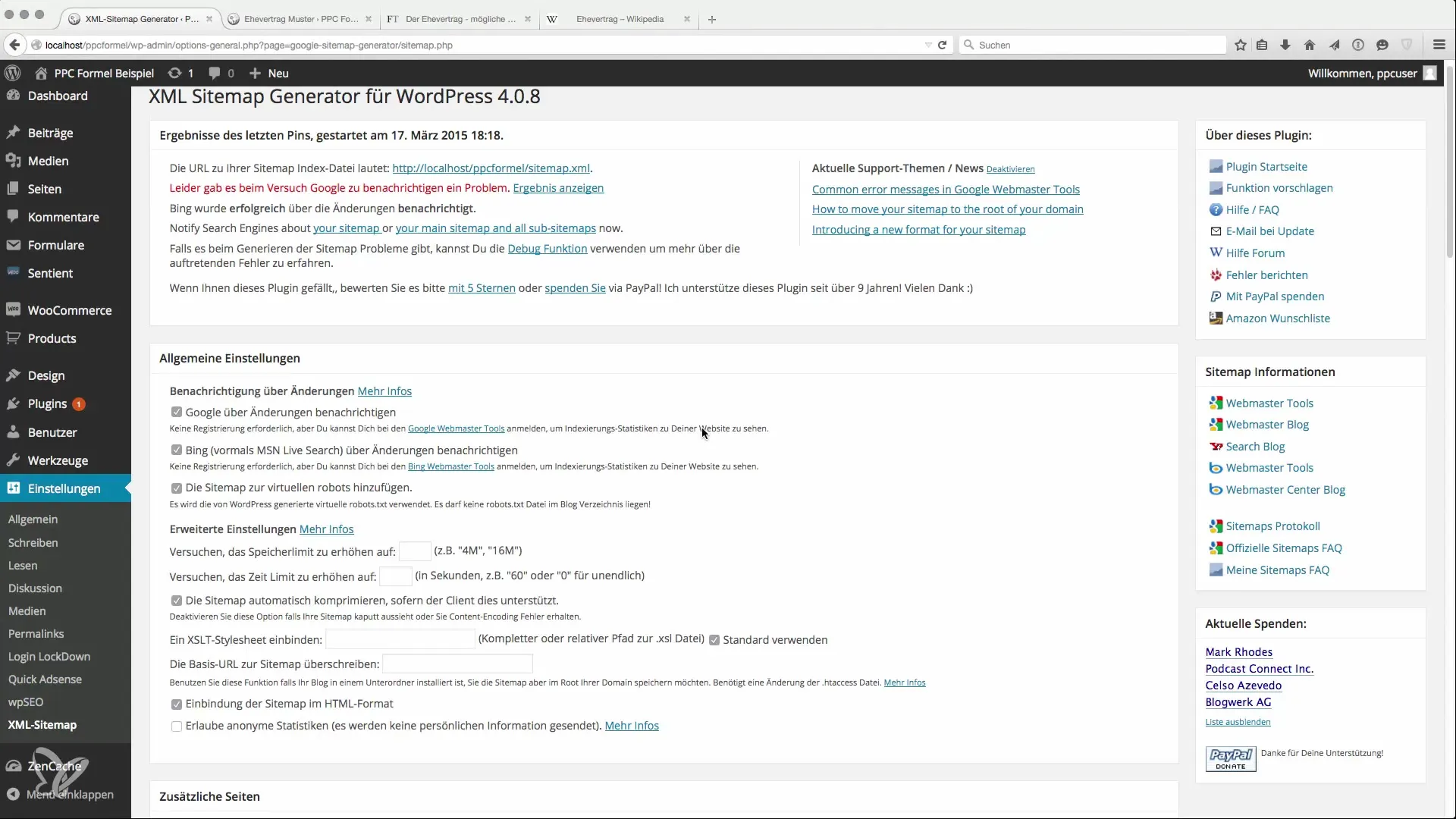The width and height of the screenshot is (1456, 819).
Task: Open Permalinks settings submenu item
Action: point(36,634)
